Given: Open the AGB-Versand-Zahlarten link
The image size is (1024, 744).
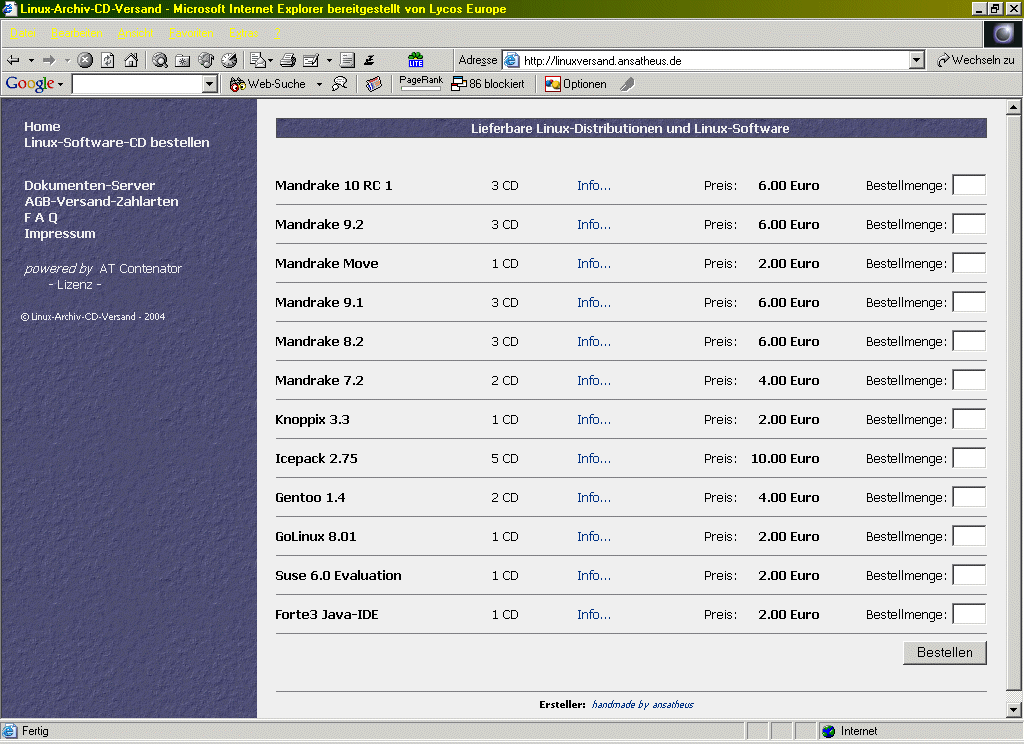Looking at the screenshot, I should (101, 201).
